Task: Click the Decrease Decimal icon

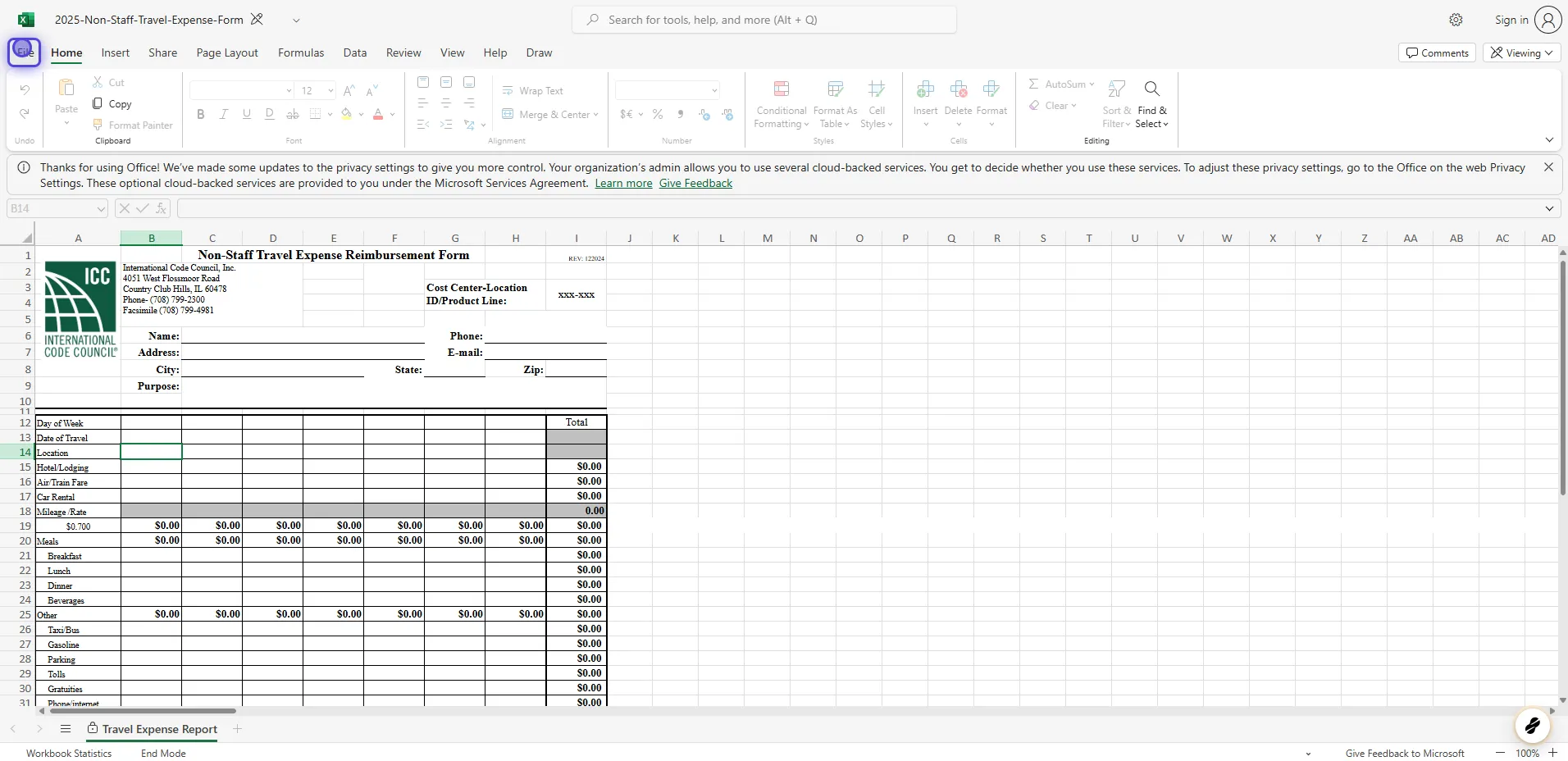Action: [x=727, y=114]
